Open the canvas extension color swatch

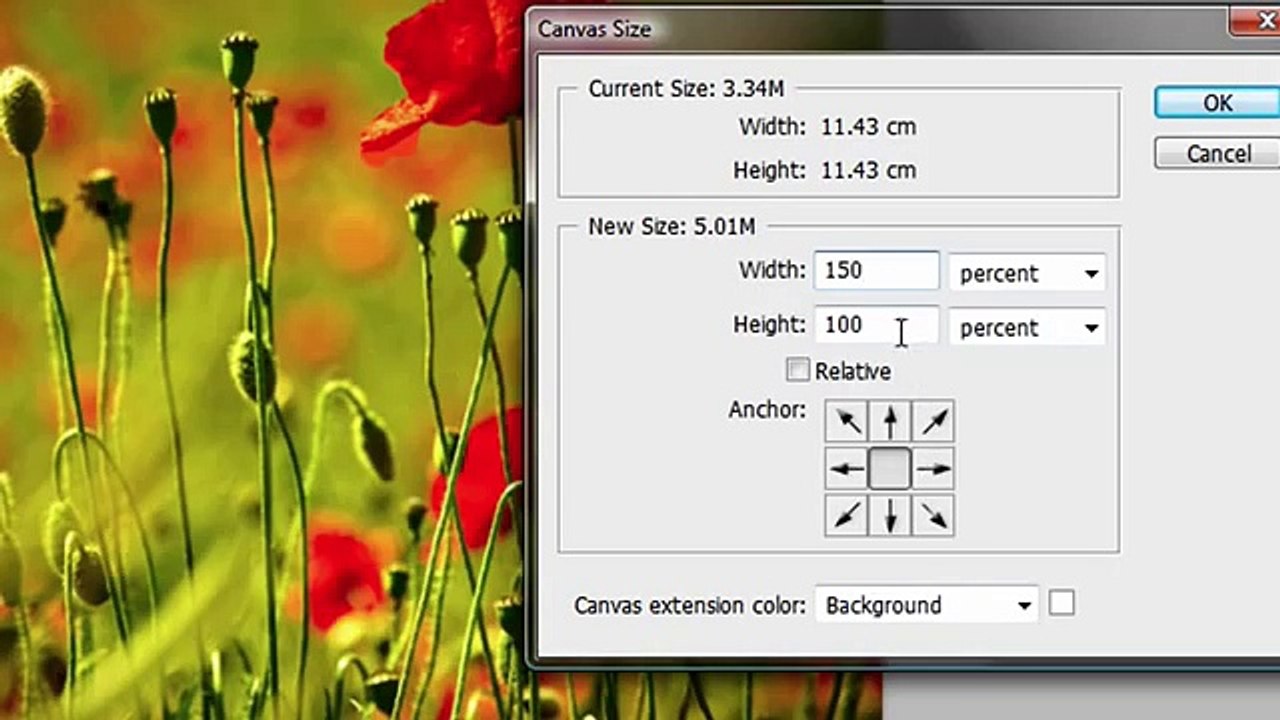(x=1062, y=603)
